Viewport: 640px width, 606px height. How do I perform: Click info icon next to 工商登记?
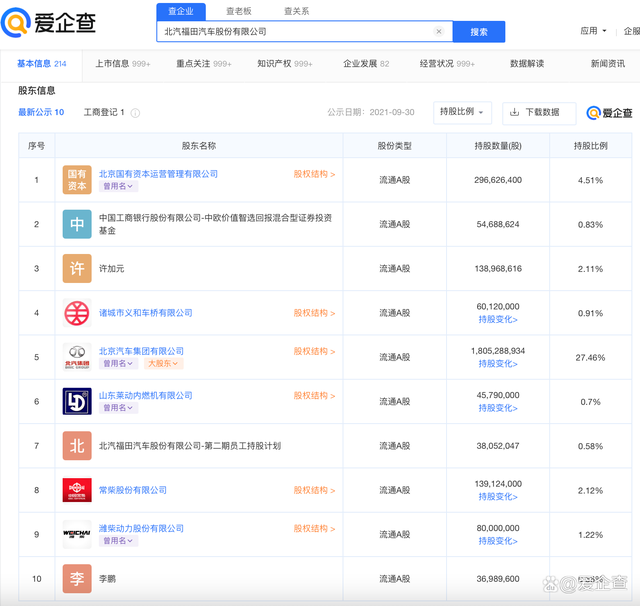point(135,113)
